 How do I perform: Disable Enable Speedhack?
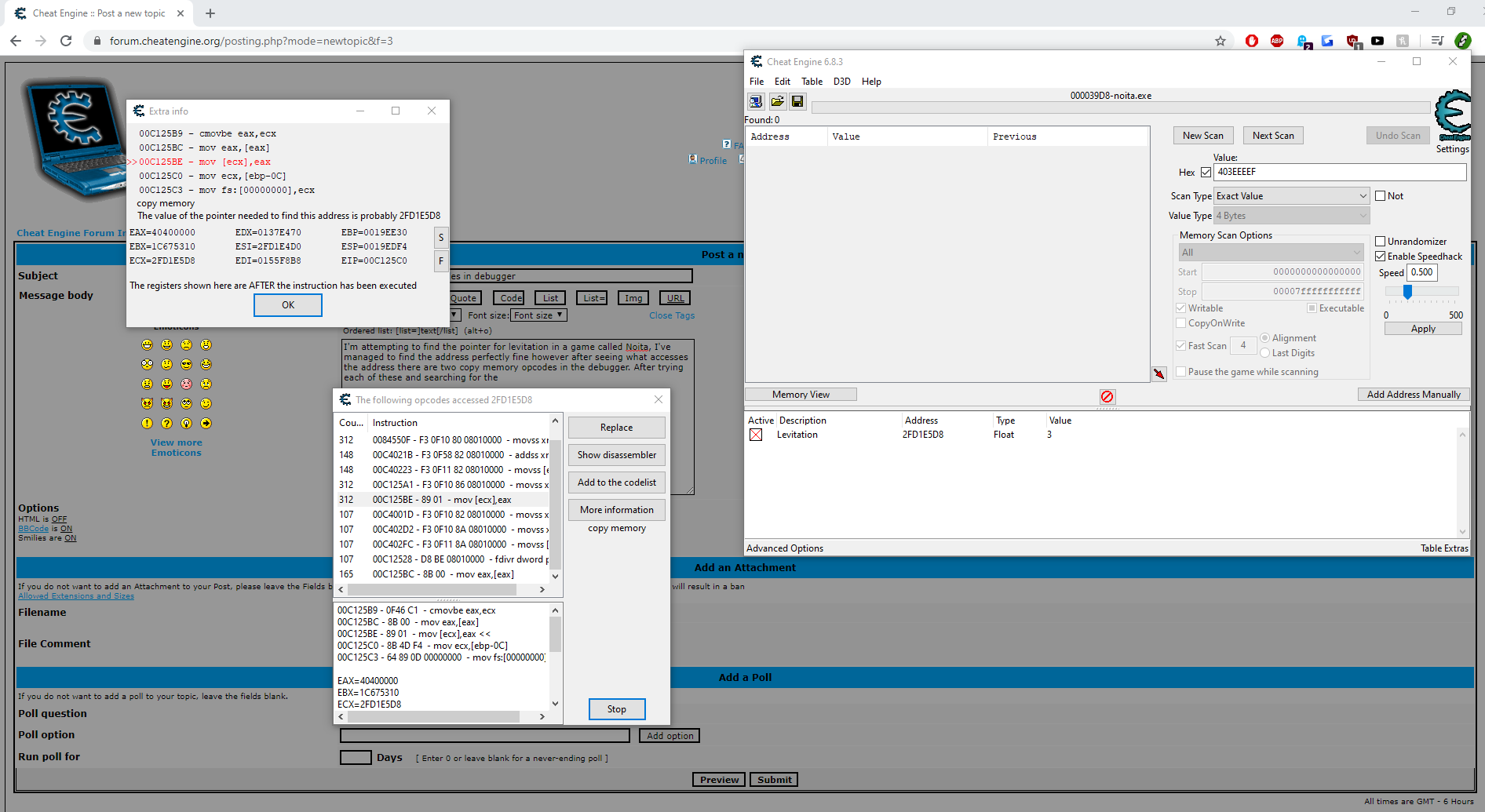(1381, 256)
